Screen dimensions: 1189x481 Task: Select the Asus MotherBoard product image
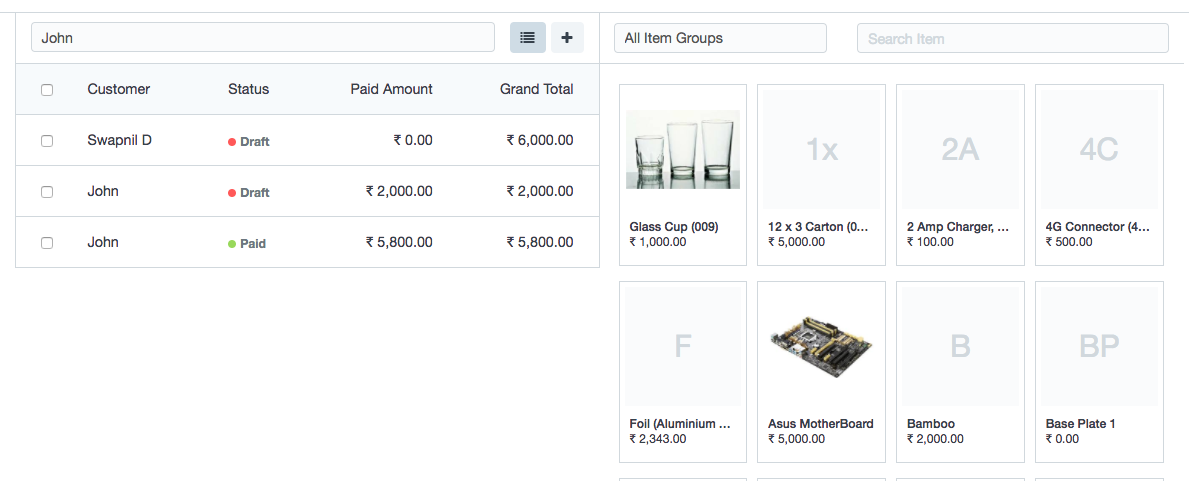pos(821,346)
